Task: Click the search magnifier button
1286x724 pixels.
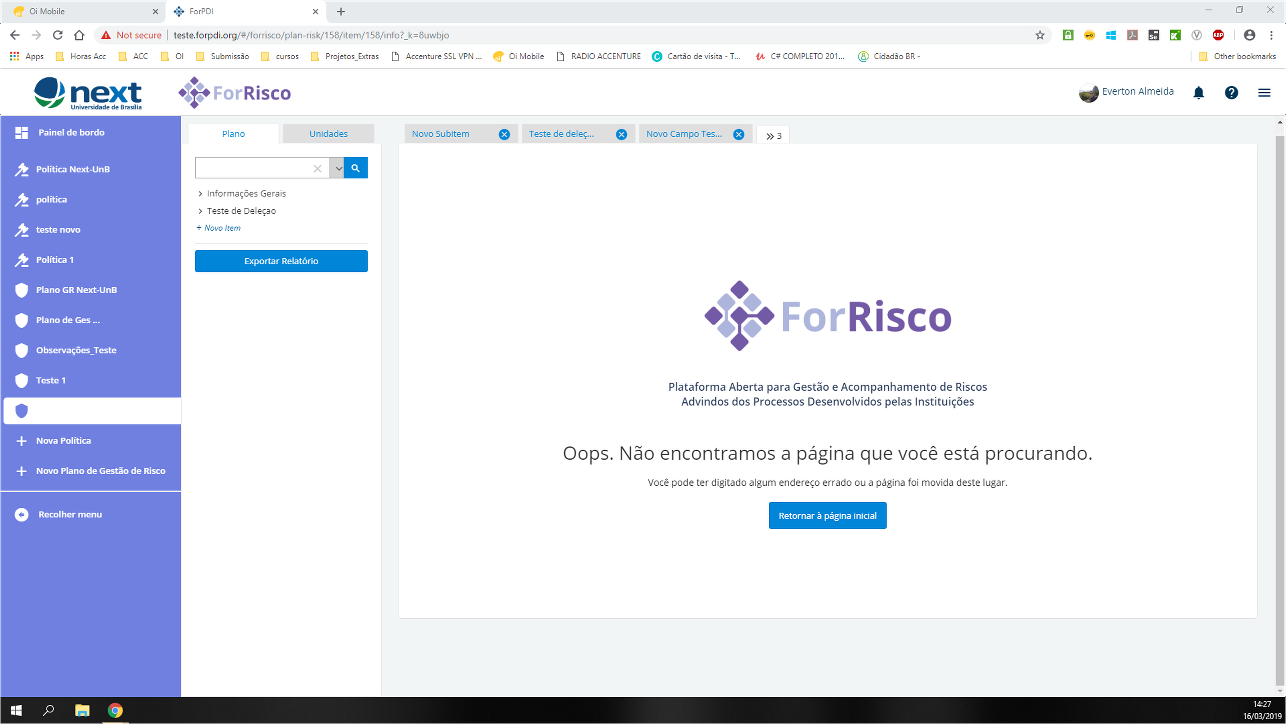Action: coord(356,167)
